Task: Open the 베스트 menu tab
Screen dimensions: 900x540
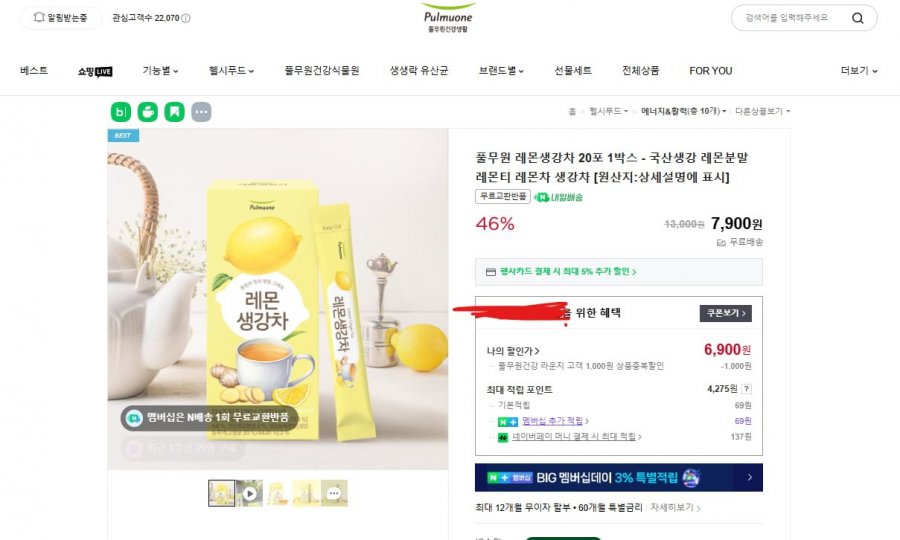Action: (34, 71)
